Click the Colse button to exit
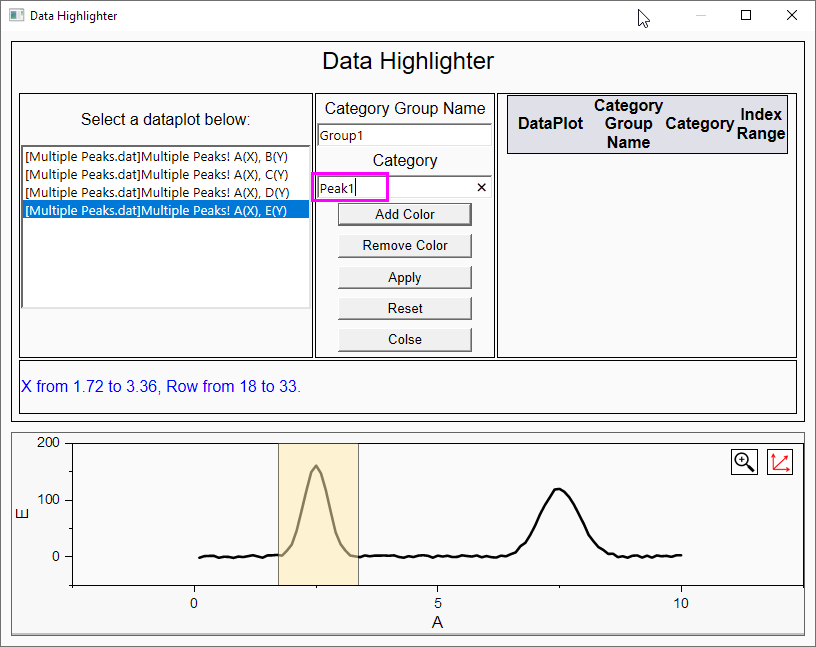The width and height of the screenshot is (816, 647). pyautogui.click(x=404, y=340)
